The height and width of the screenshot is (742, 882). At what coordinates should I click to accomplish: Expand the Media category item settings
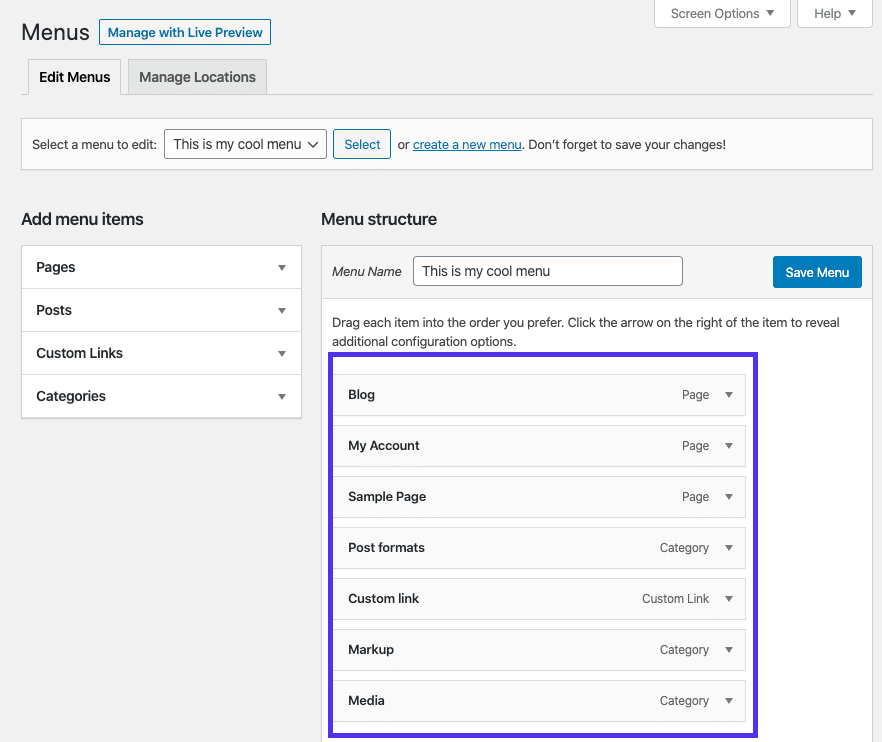pos(729,701)
